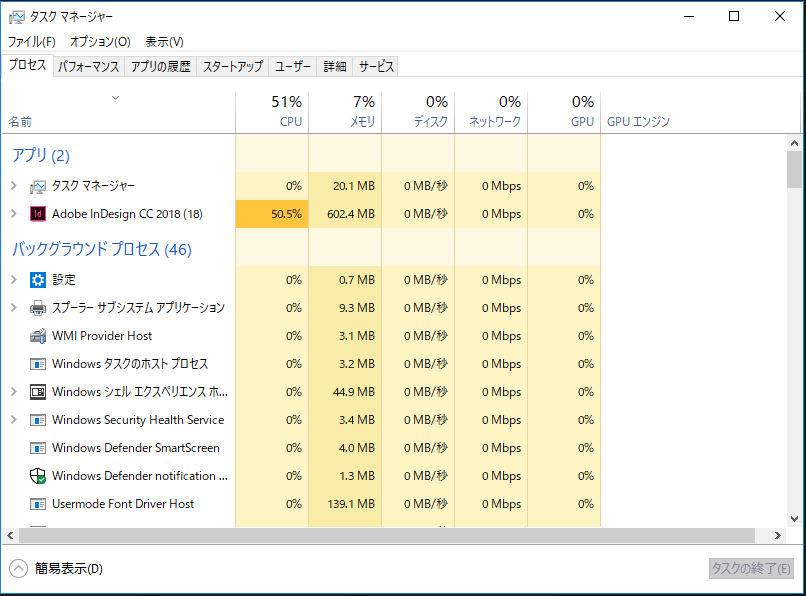Expand the Windows Security Health Service row
806x596 pixels.
14,420
